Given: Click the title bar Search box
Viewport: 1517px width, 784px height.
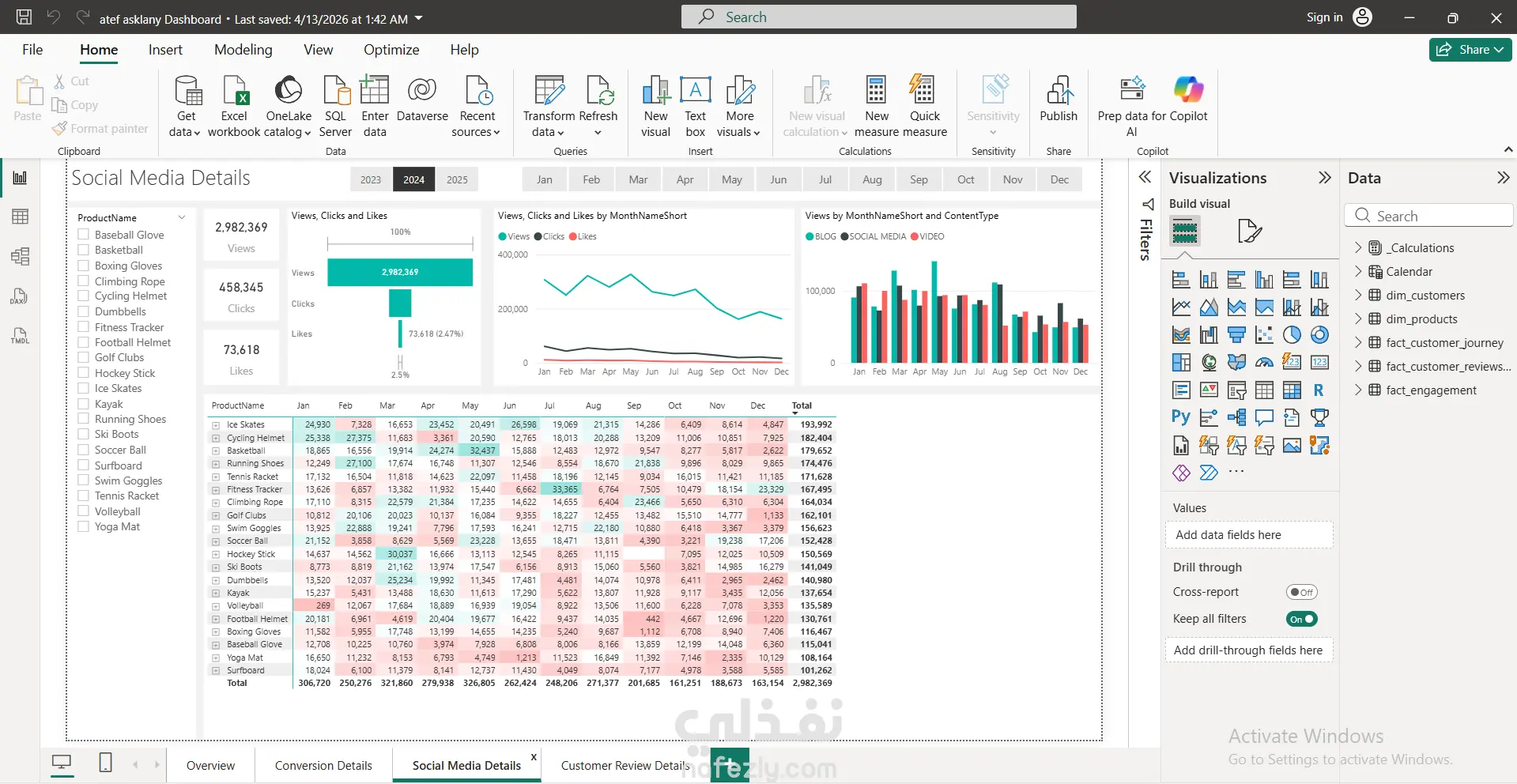Looking at the screenshot, I should click(878, 17).
